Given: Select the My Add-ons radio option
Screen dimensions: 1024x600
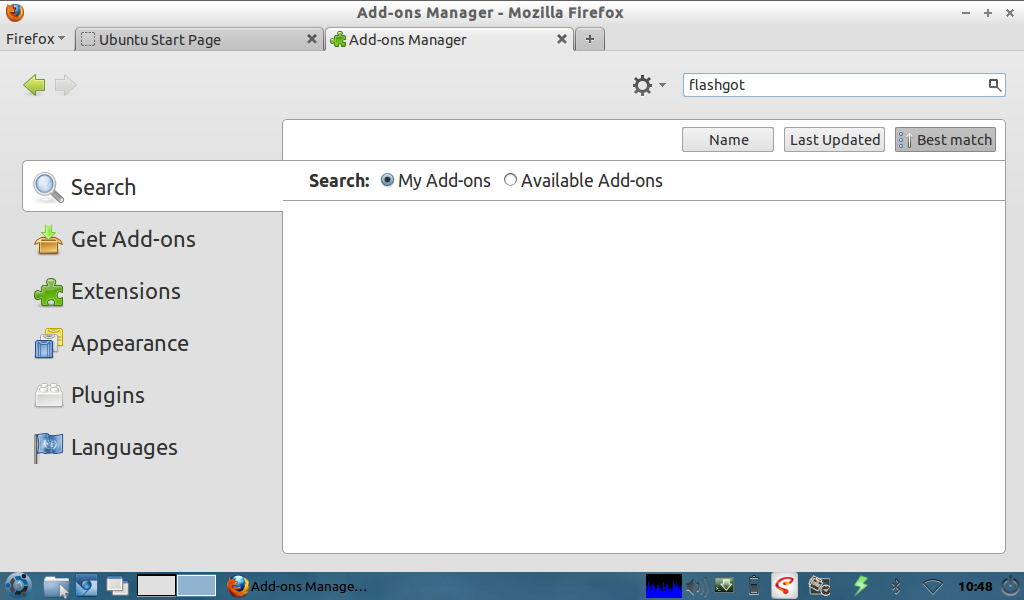Looking at the screenshot, I should pos(387,180).
